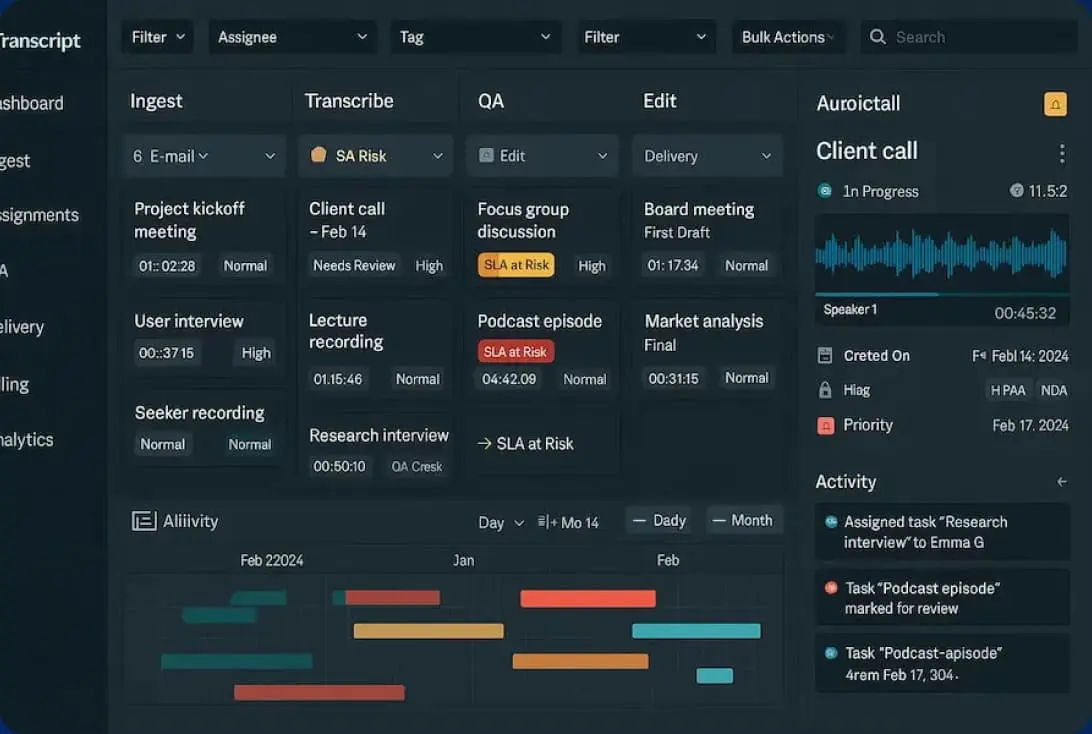The image size is (1092, 734).
Task: Toggle the Month view on the timeline
Action: 744,520
